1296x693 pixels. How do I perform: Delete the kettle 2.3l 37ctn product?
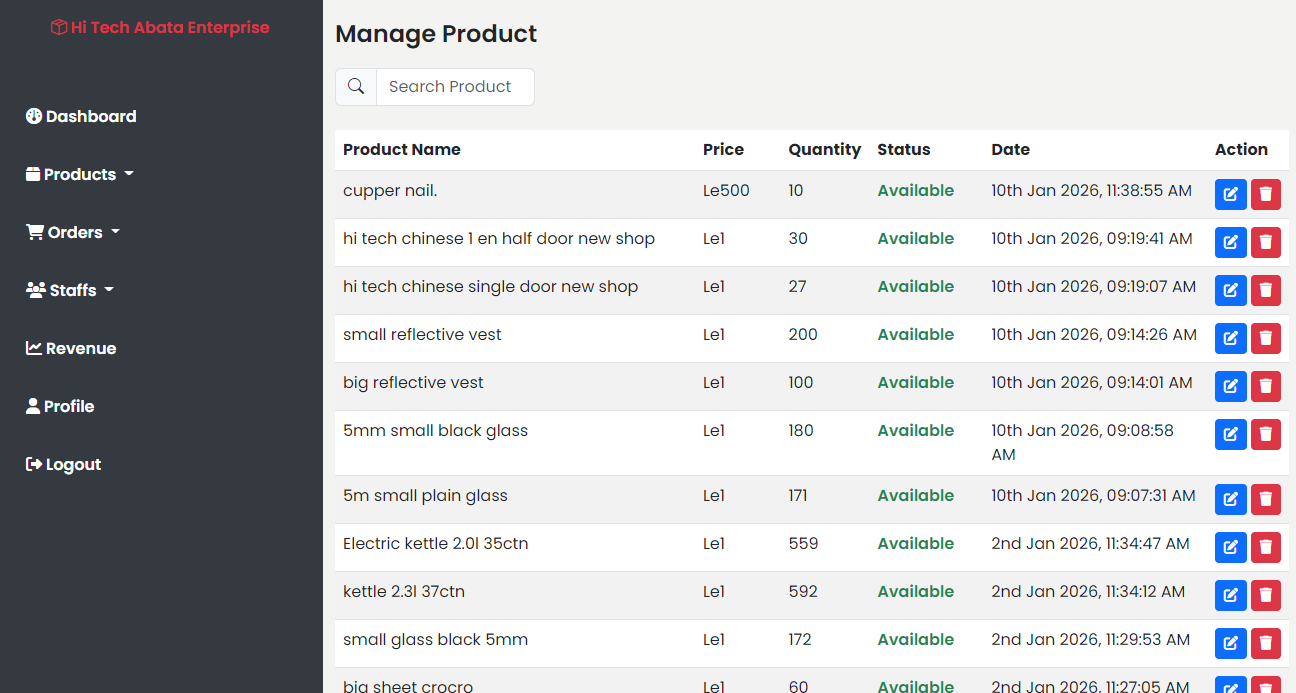click(1265, 595)
